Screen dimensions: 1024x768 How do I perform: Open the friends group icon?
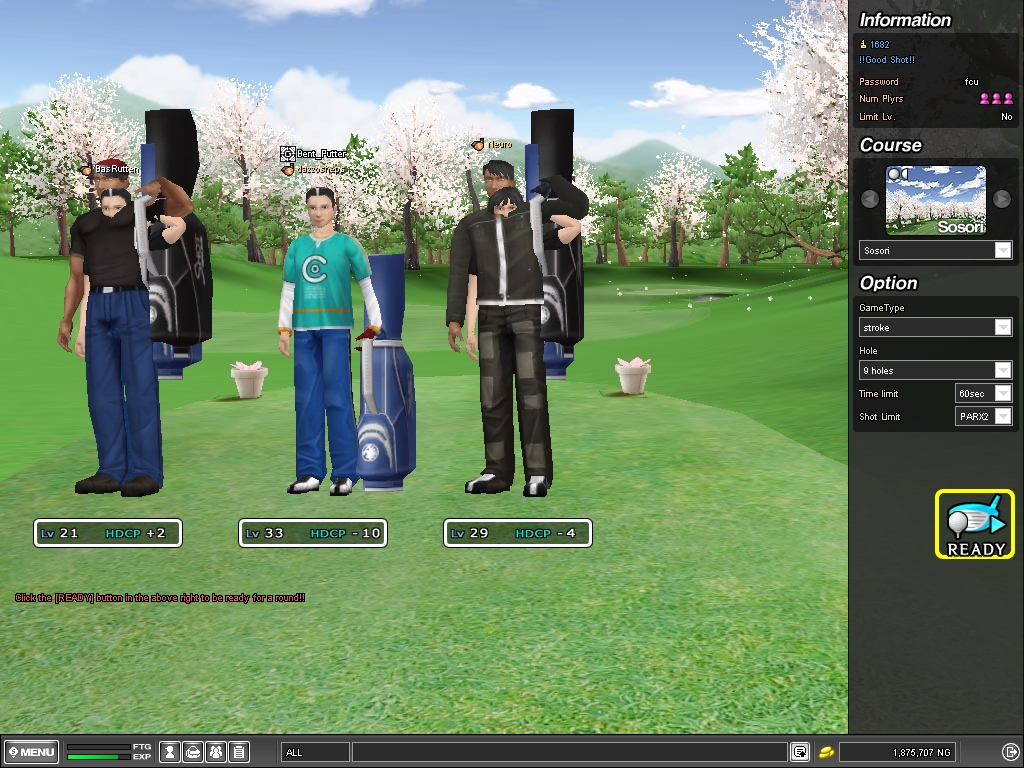[x=216, y=752]
